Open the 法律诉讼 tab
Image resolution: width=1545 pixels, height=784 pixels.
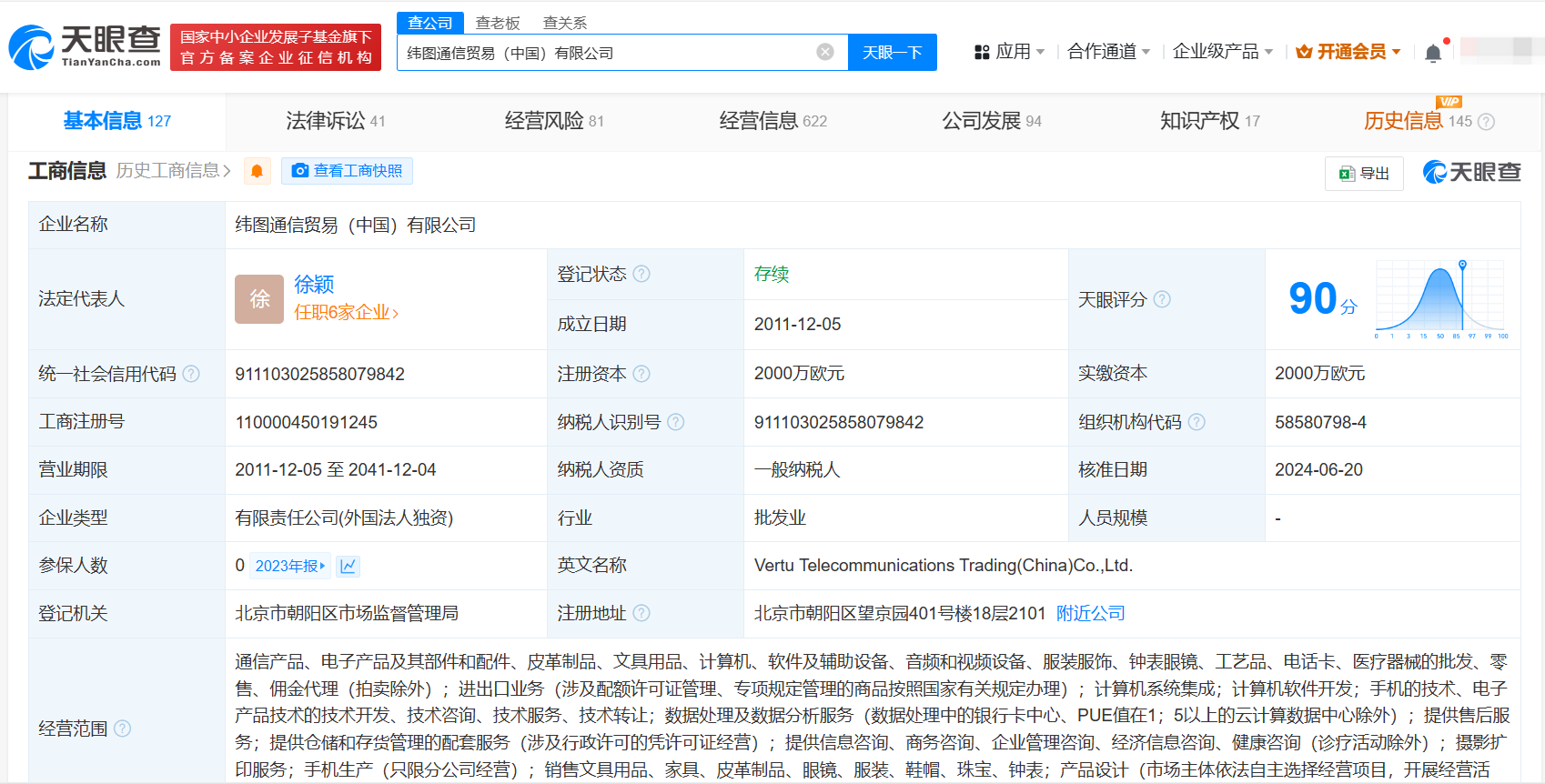[x=335, y=121]
